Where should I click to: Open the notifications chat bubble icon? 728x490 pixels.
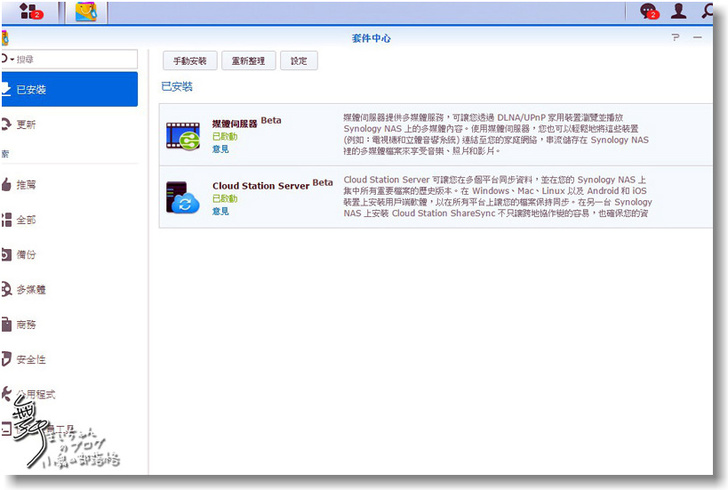point(649,12)
